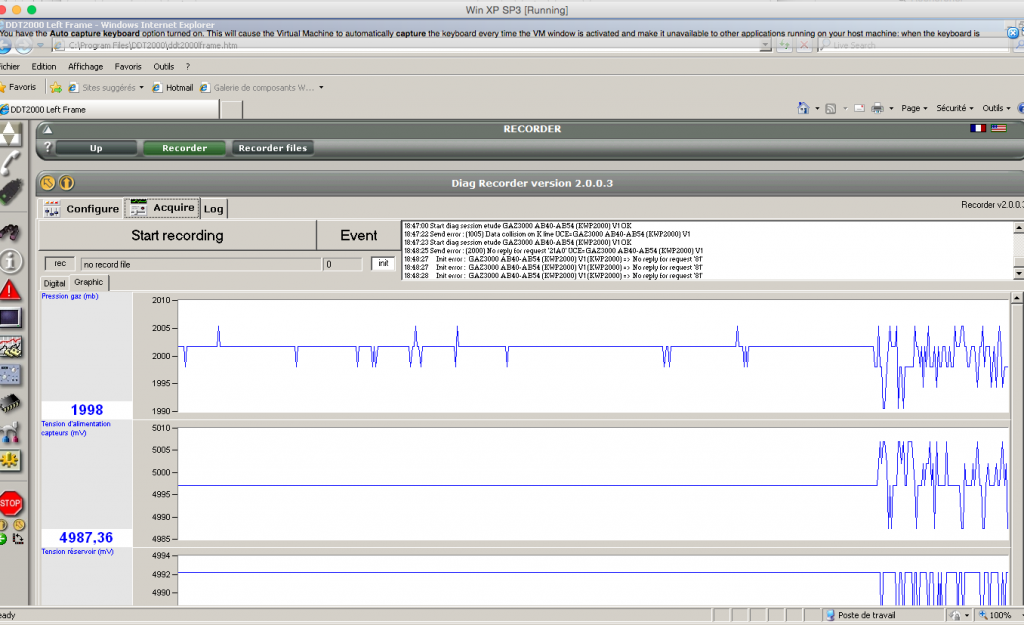Click the Event button
This screenshot has width=1024, height=625.
[359, 235]
